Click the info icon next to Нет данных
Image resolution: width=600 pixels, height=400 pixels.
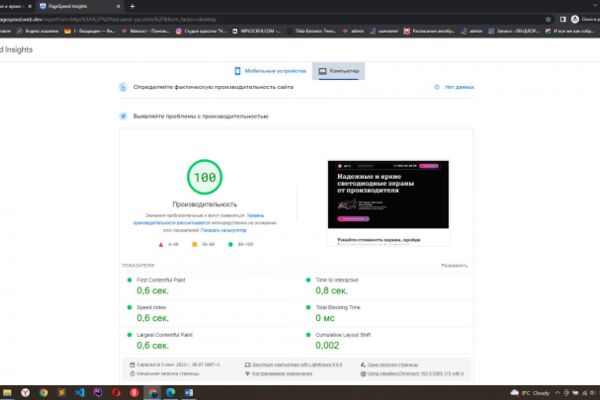(x=437, y=87)
